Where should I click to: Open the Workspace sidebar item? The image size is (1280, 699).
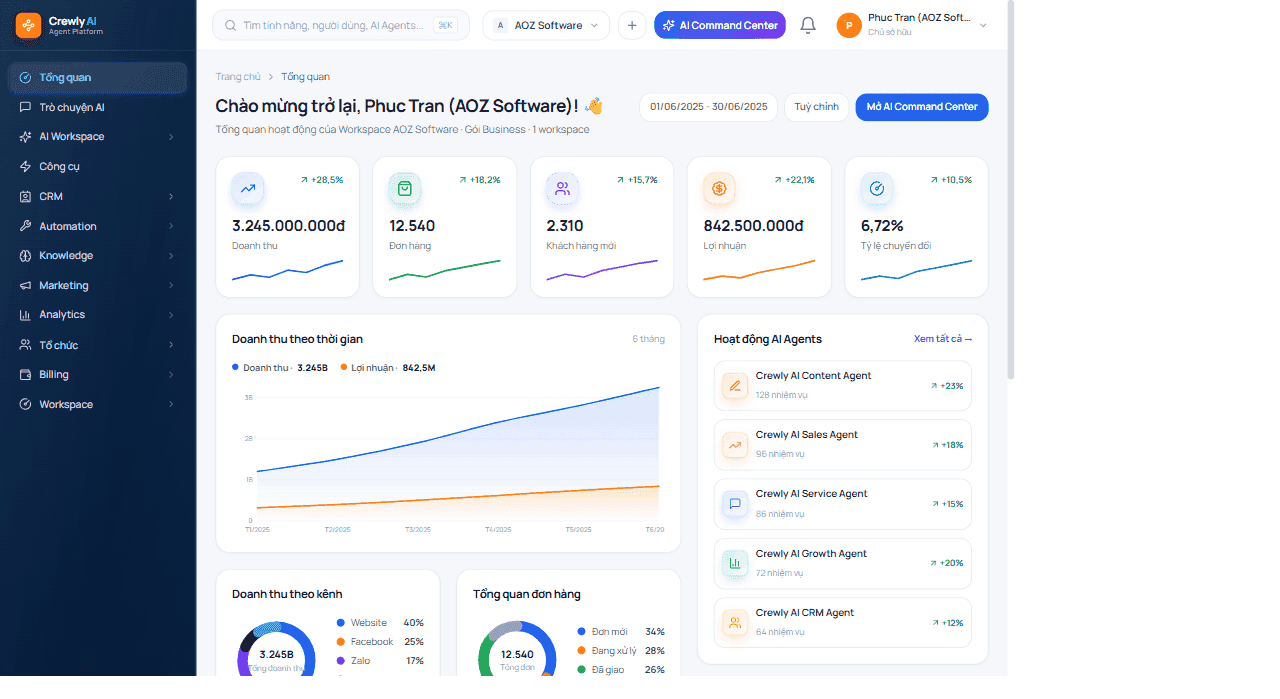click(97, 405)
